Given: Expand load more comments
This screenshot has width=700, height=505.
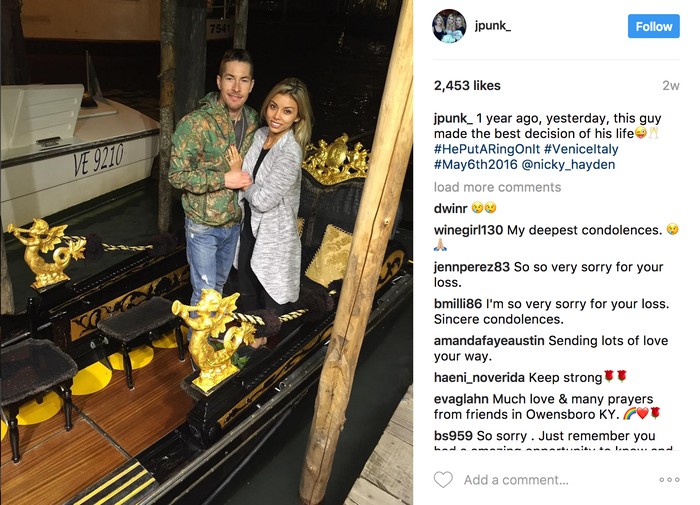Looking at the screenshot, I should tap(497, 187).
